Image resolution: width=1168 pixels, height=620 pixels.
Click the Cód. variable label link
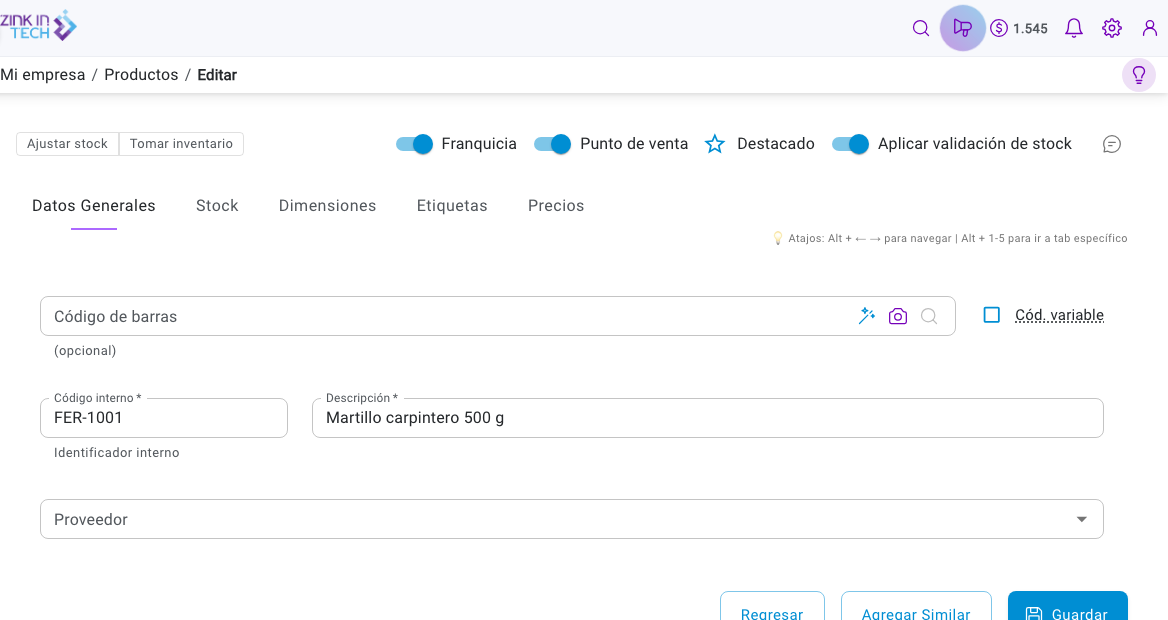click(x=1059, y=315)
